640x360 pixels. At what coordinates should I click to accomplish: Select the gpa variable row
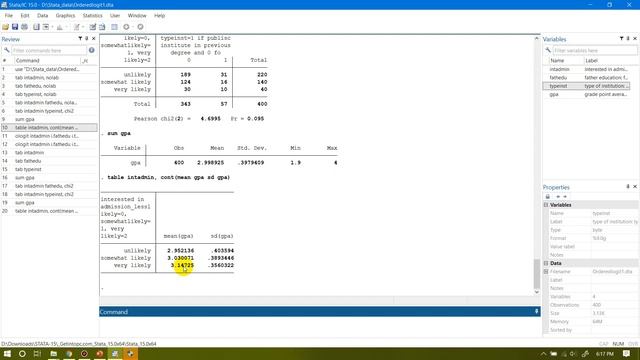coord(587,94)
